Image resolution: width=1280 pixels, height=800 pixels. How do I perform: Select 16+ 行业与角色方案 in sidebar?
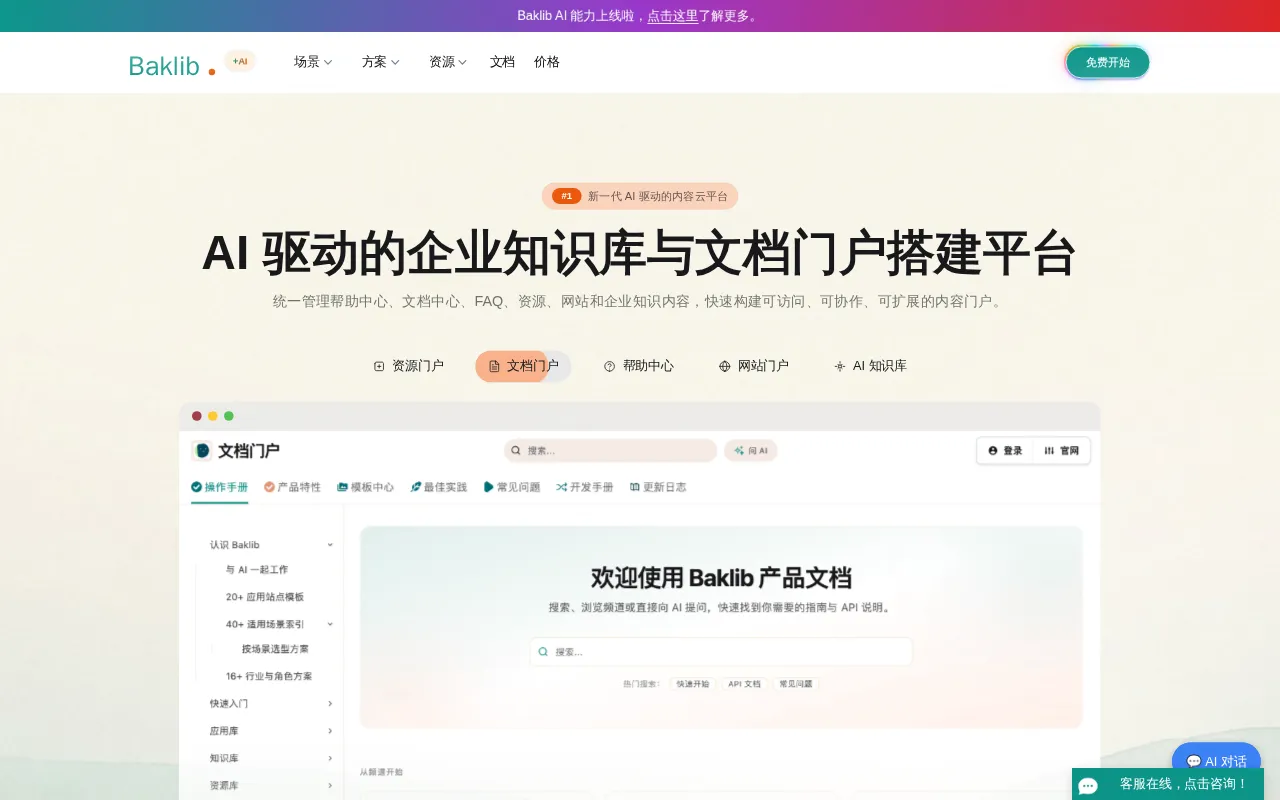tap(269, 676)
